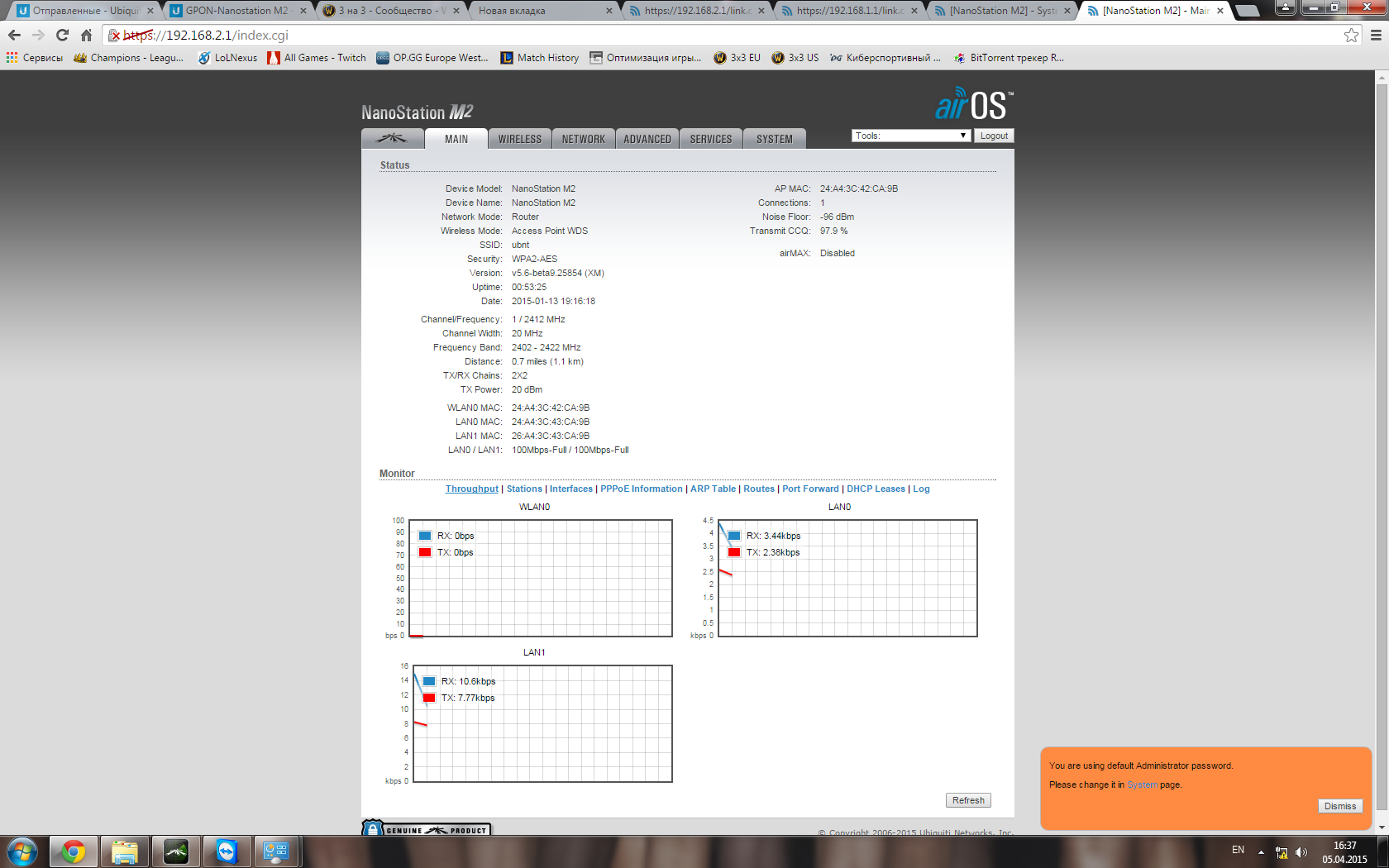
Task: Click the volume speaker tray icon
Action: pos(1301,851)
